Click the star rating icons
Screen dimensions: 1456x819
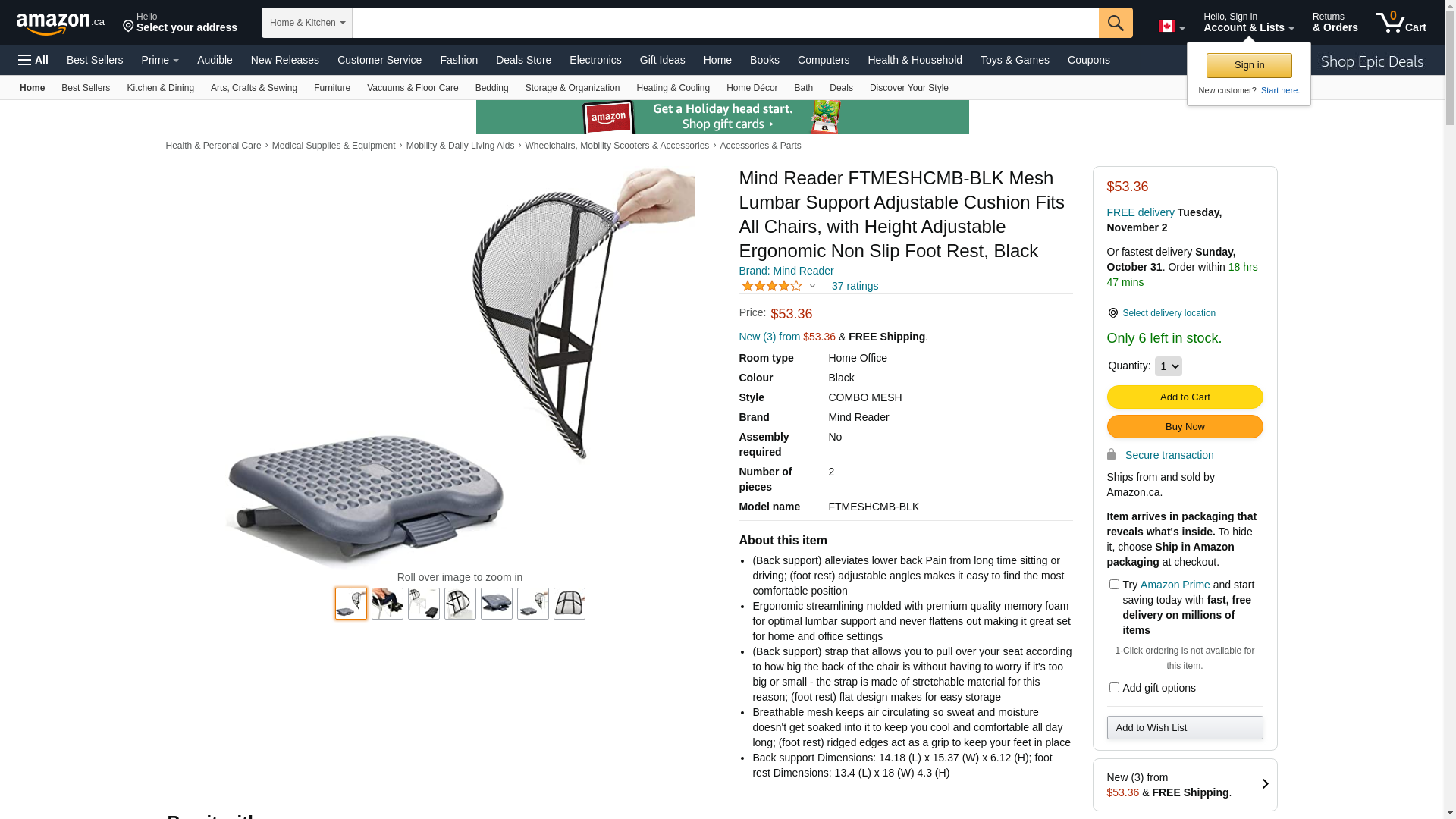click(x=772, y=286)
